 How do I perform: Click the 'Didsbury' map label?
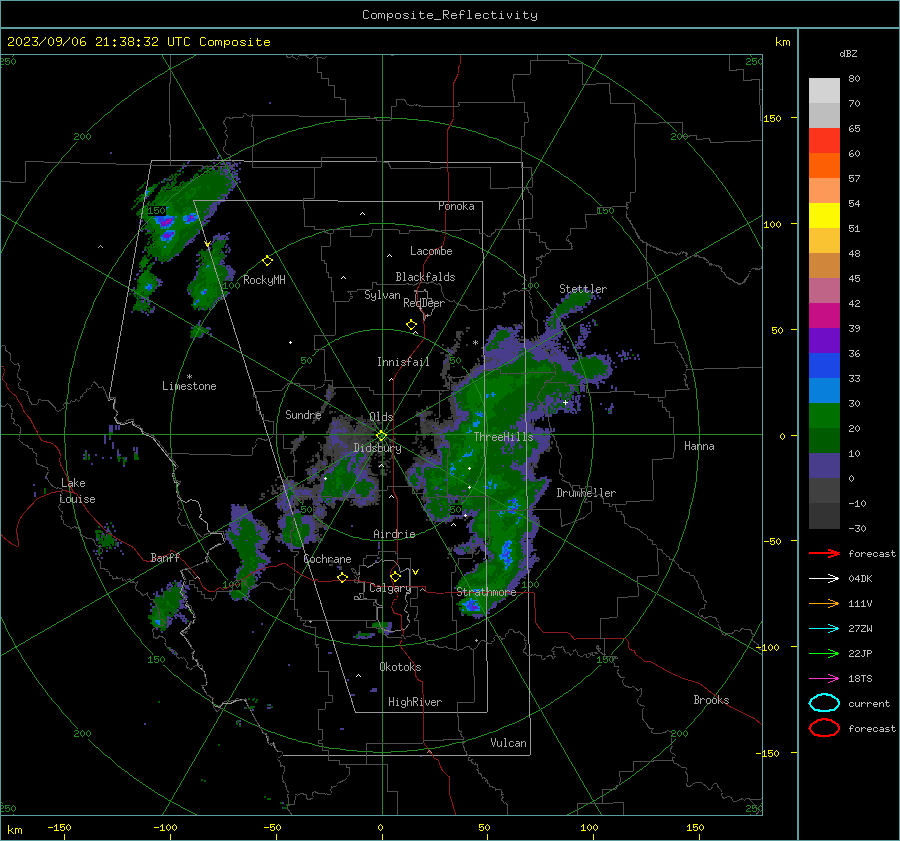[377, 448]
